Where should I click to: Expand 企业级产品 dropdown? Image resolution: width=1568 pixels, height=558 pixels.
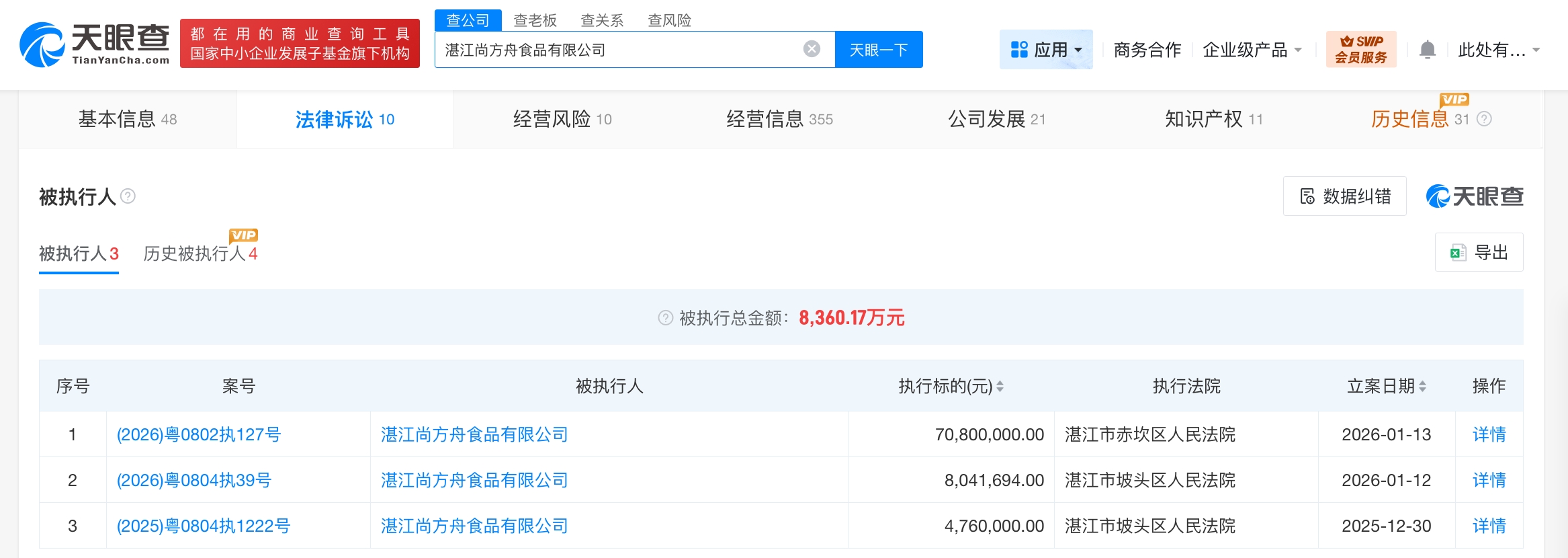point(1252,50)
